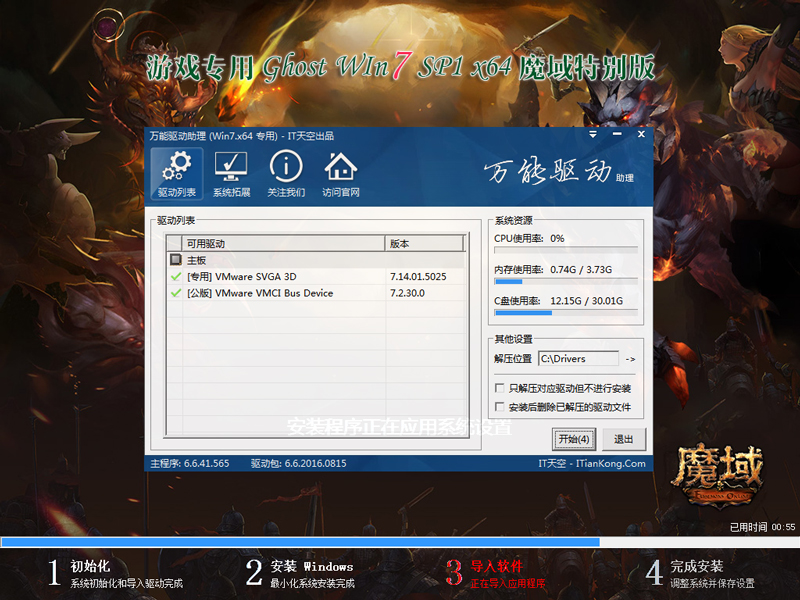Click the 万能驱动助理 logo banner

click(x=555, y=168)
